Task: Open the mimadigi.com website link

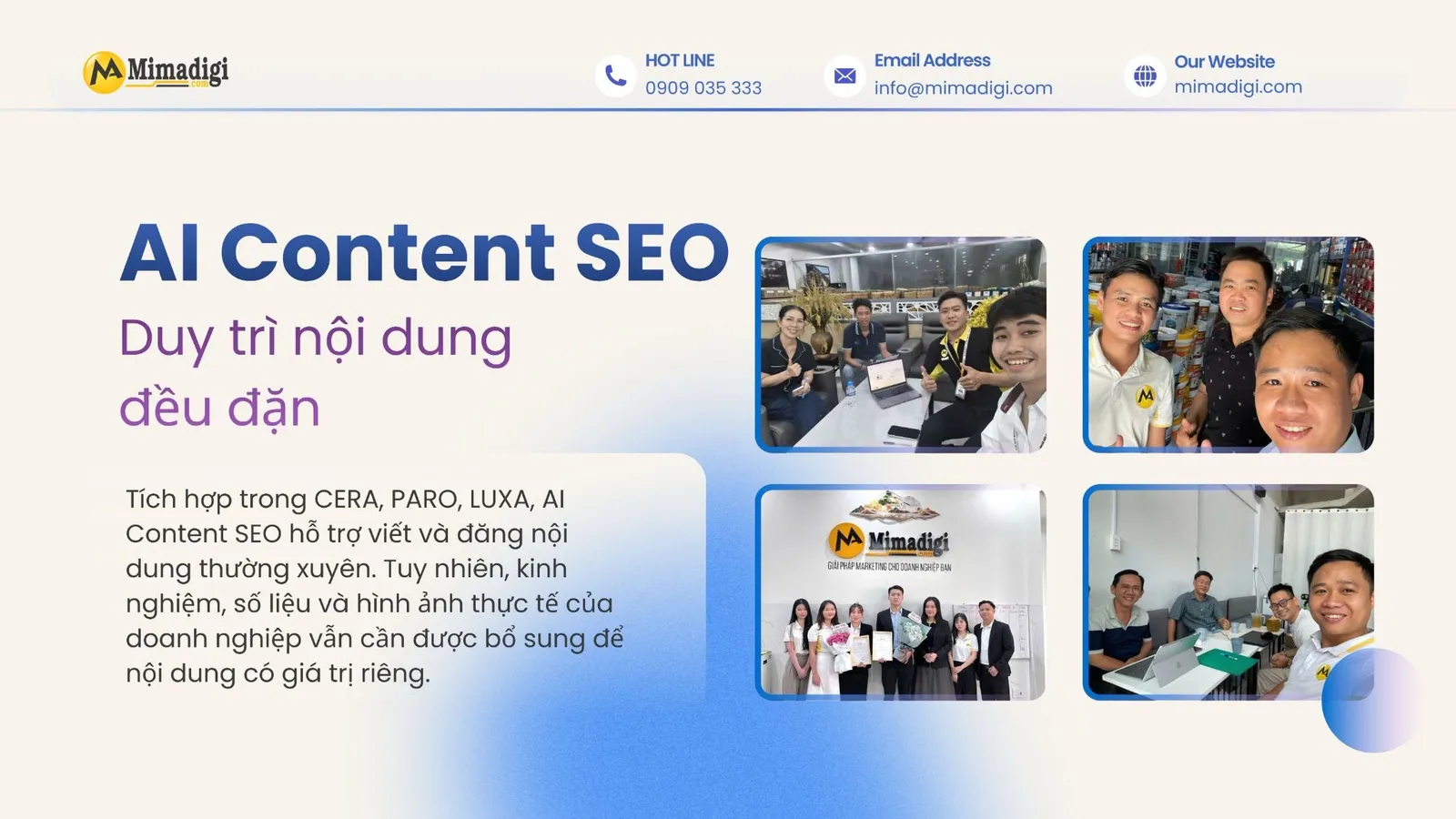Action: click(1238, 86)
